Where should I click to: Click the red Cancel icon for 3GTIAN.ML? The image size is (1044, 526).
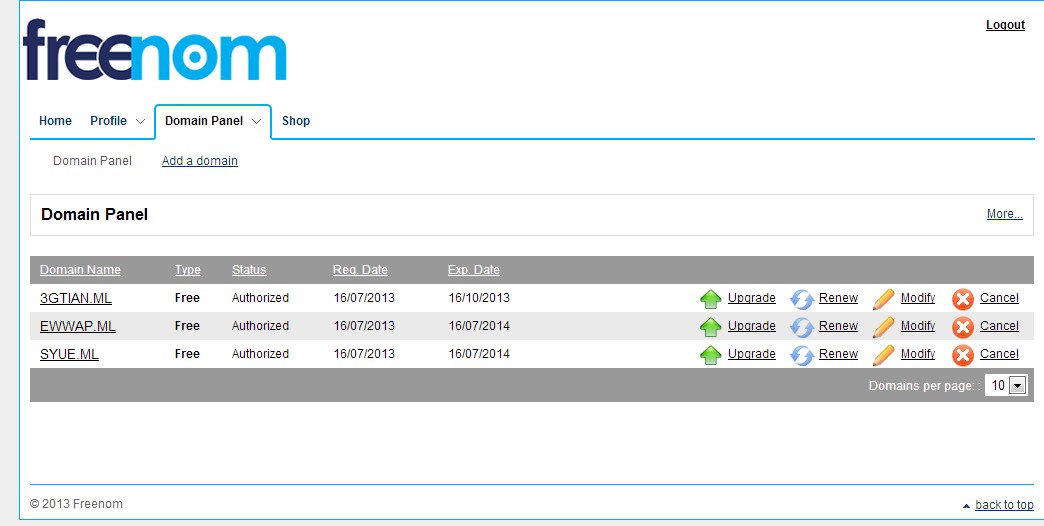(963, 298)
